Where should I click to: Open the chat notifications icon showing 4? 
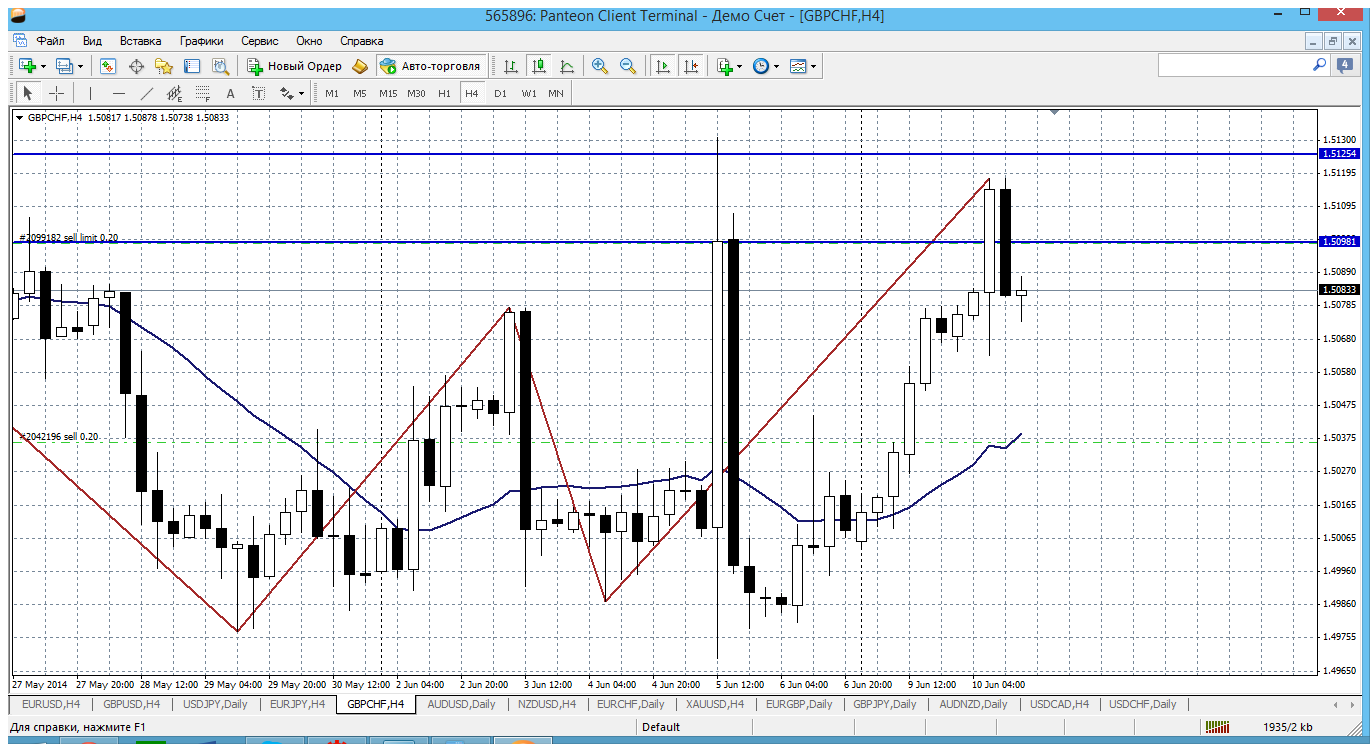(1345, 66)
